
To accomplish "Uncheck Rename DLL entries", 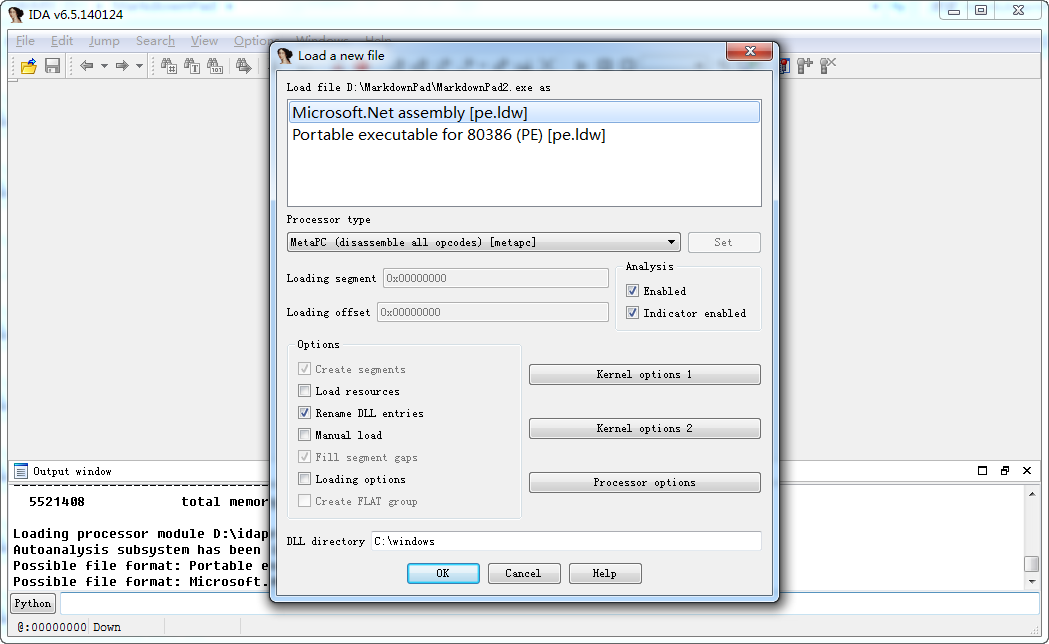I will click(304, 413).
